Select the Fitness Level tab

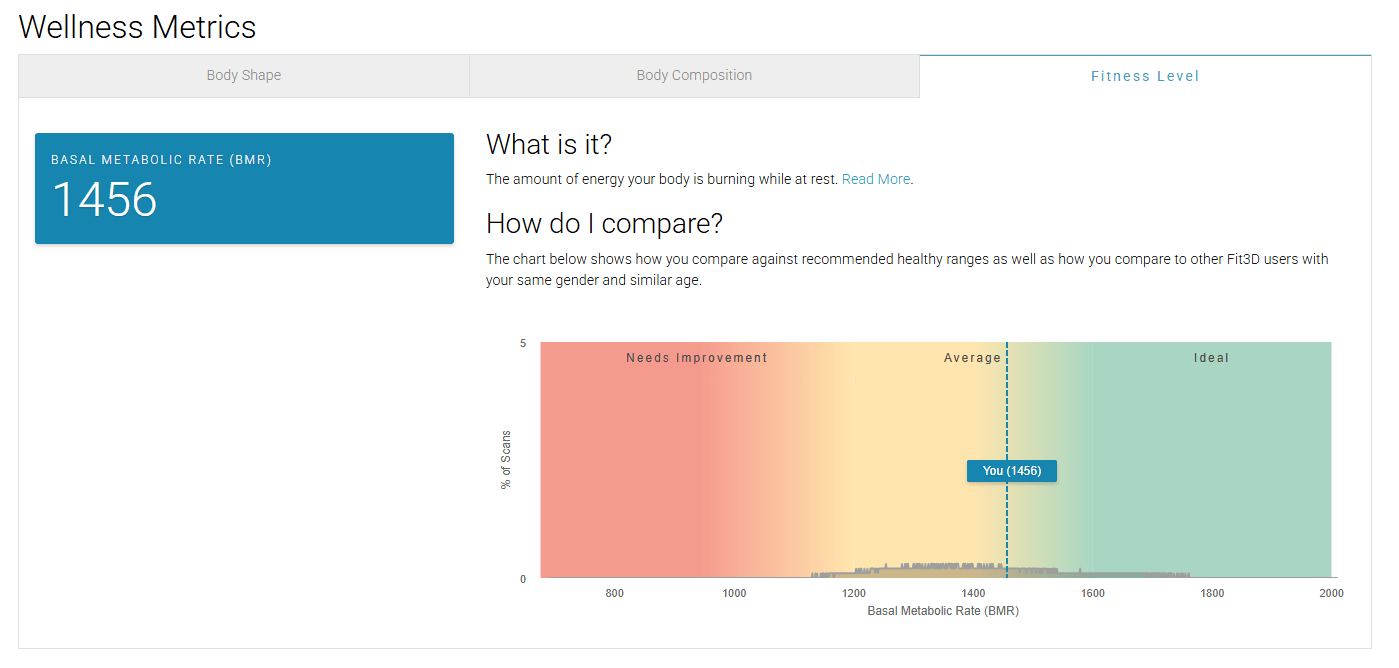pos(1145,76)
